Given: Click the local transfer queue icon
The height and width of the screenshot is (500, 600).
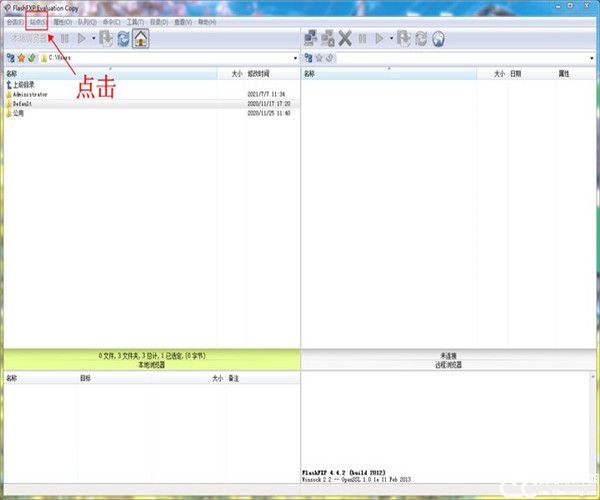Looking at the screenshot, I should click(x=105, y=39).
